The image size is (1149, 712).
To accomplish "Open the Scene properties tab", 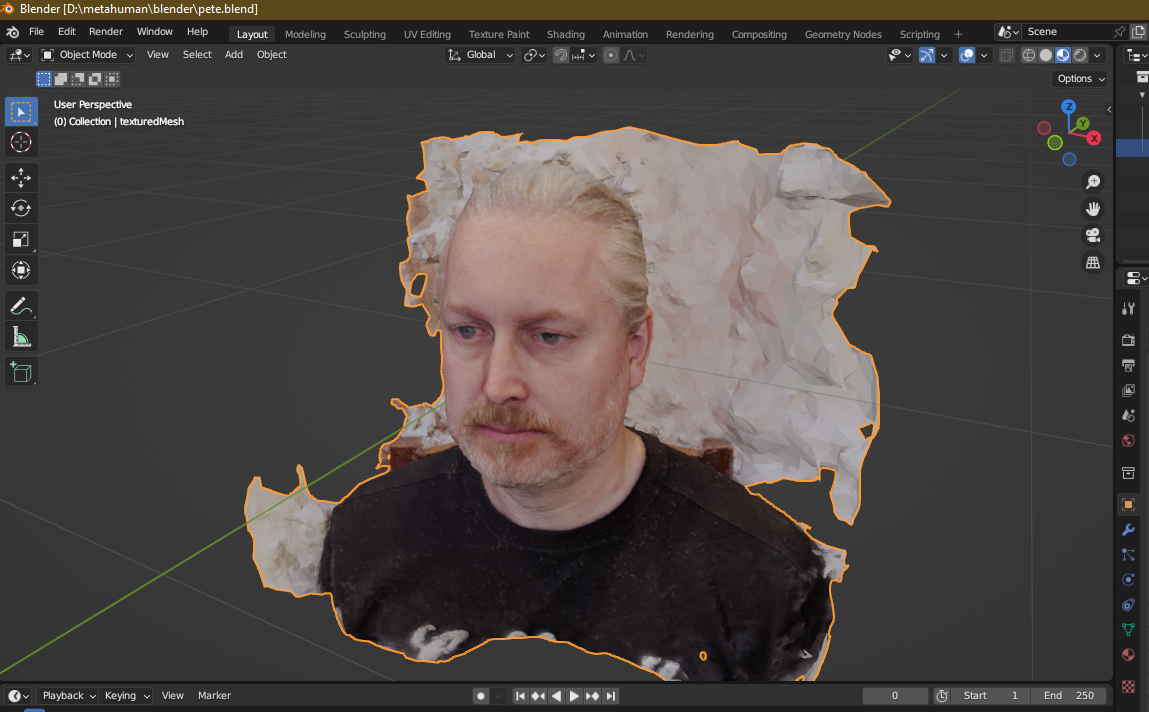I will tap(1128, 415).
